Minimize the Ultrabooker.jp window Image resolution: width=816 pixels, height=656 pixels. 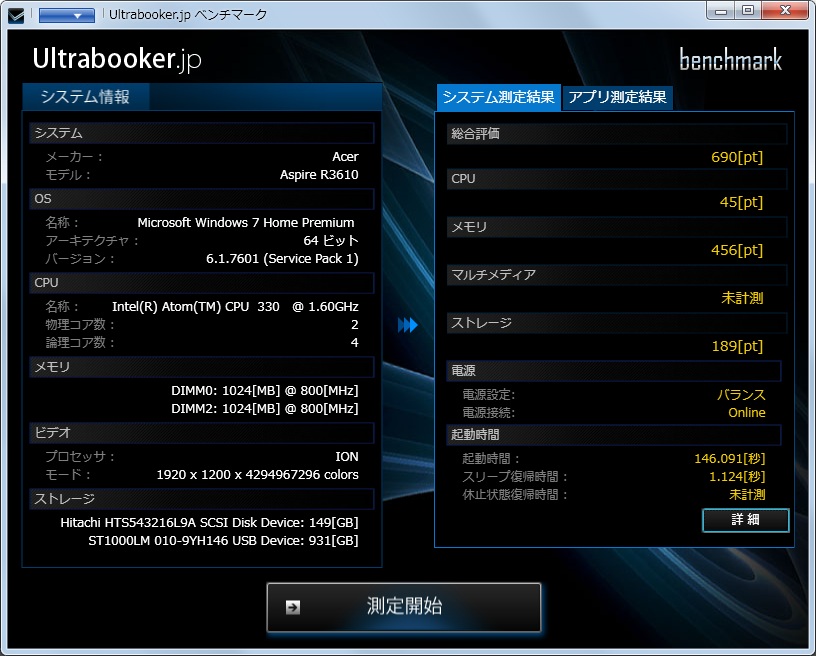[721, 10]
